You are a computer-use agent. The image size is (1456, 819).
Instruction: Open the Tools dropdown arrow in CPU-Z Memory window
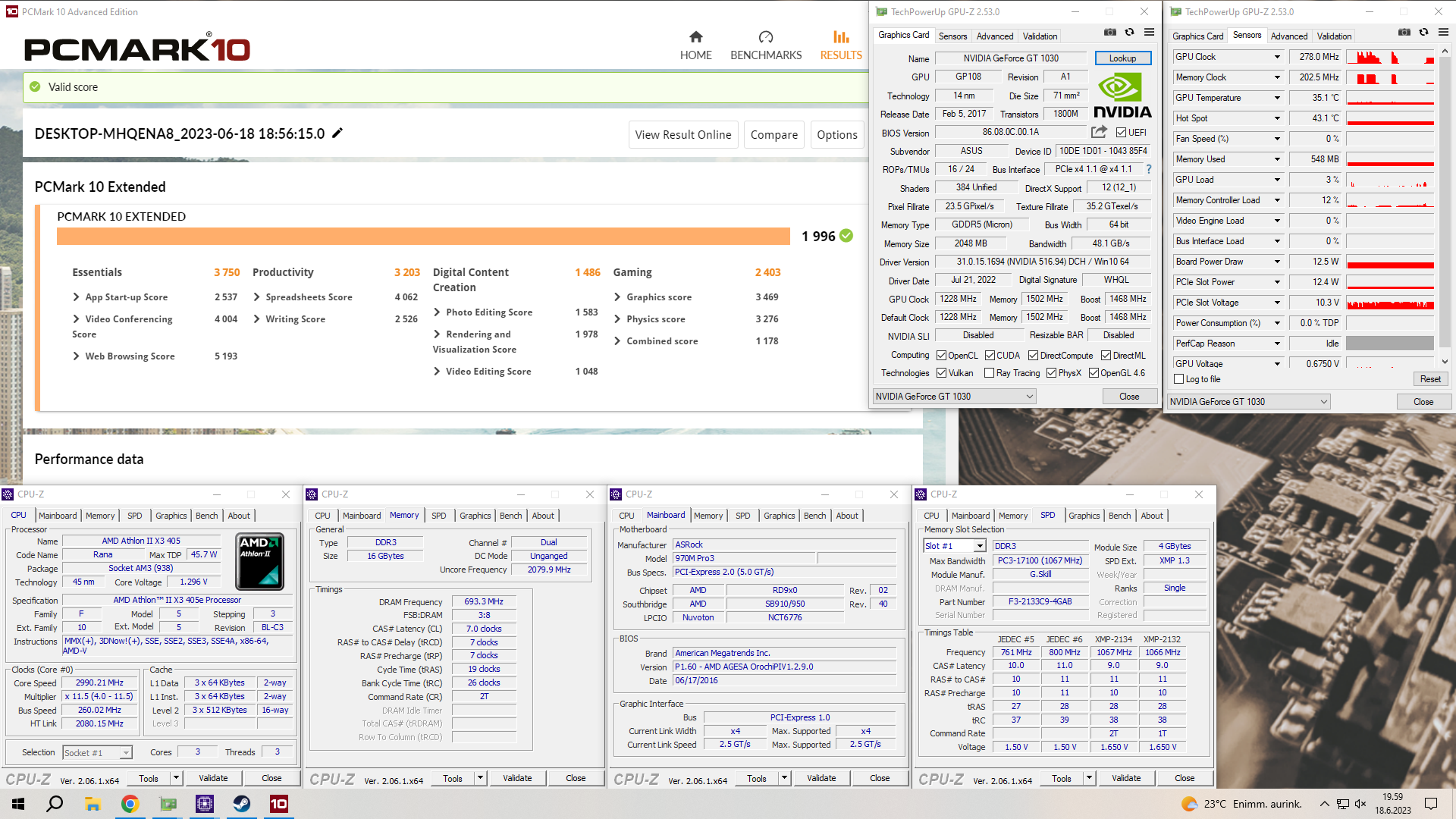[480, 778]
